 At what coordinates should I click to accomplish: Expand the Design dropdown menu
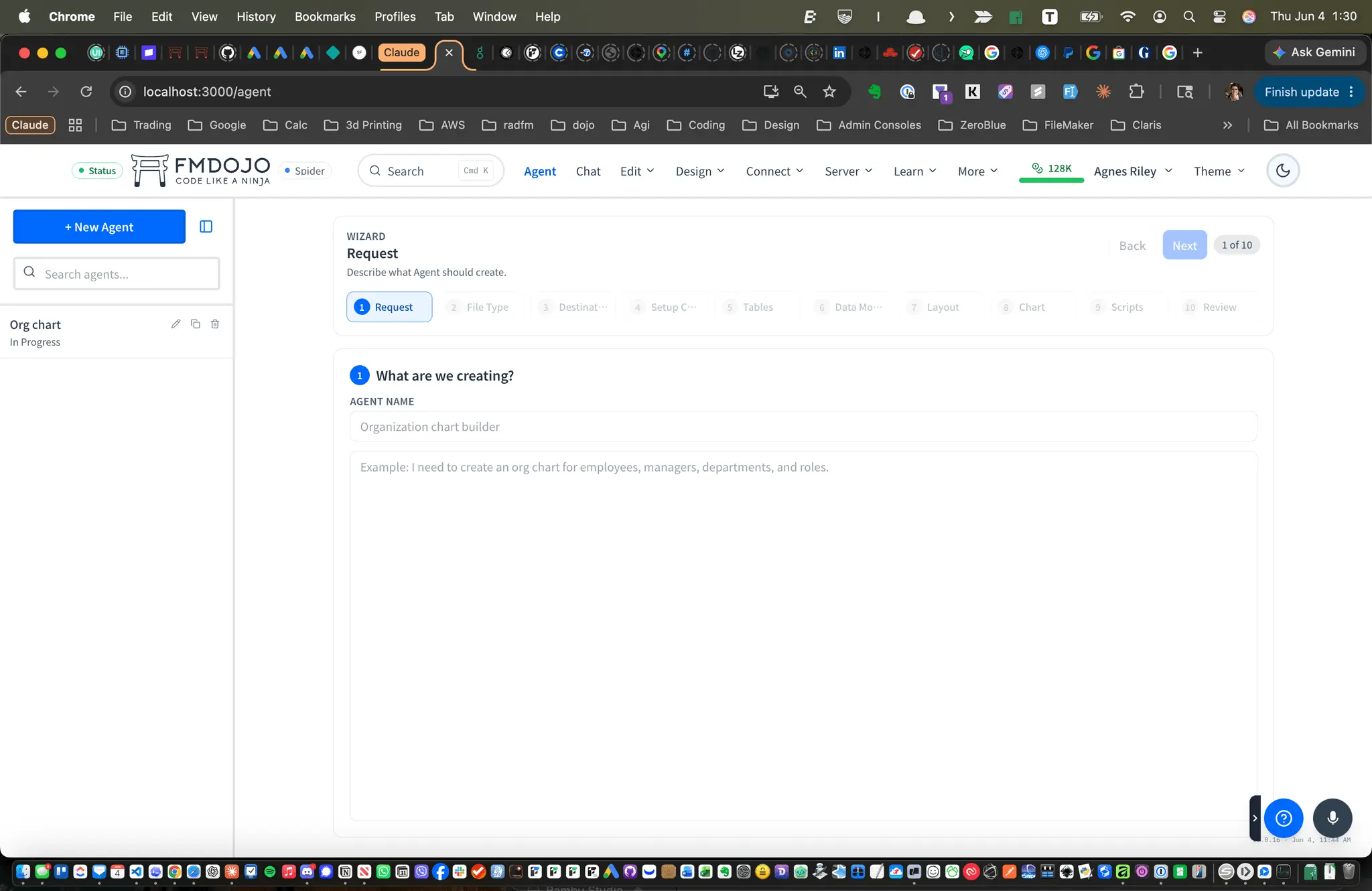700,171
